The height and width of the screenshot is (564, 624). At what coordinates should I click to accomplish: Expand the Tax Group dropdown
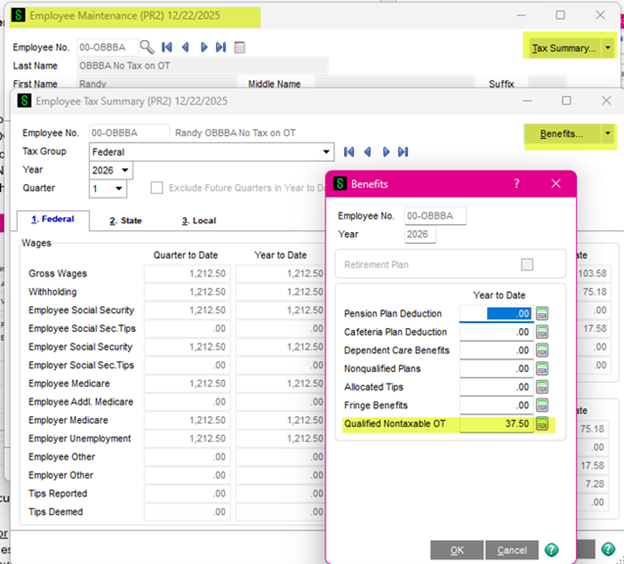tap(325, 152)
